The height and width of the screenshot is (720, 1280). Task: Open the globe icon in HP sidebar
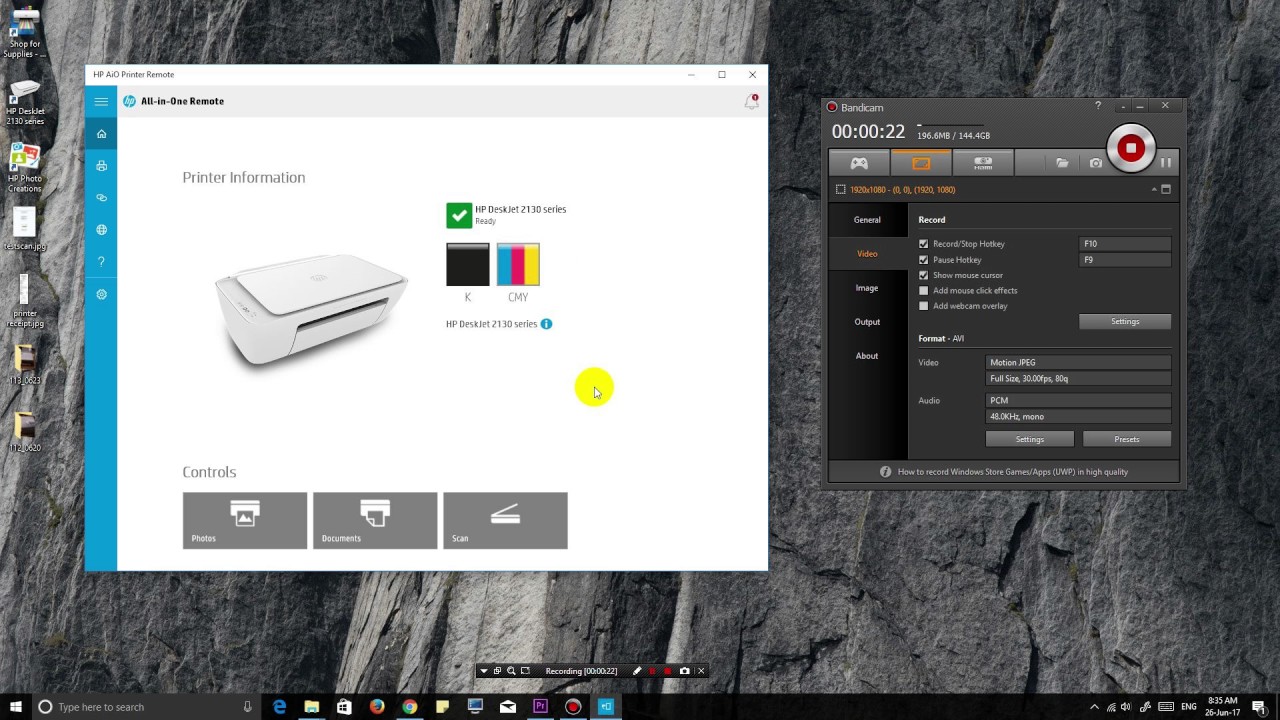[101, 230]
